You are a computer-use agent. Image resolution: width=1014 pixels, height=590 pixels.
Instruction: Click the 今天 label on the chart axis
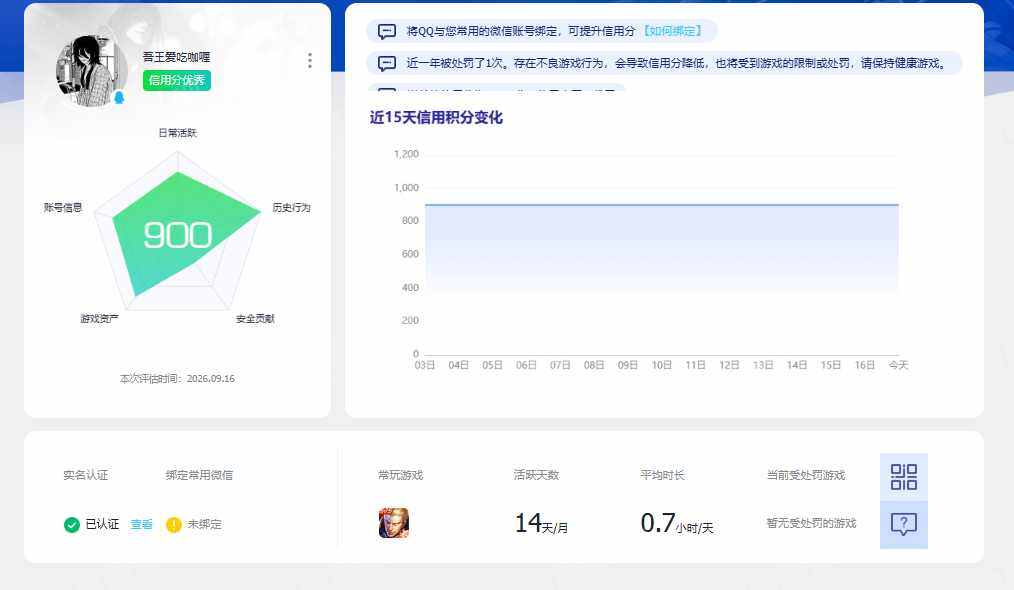tap(898, 365)
